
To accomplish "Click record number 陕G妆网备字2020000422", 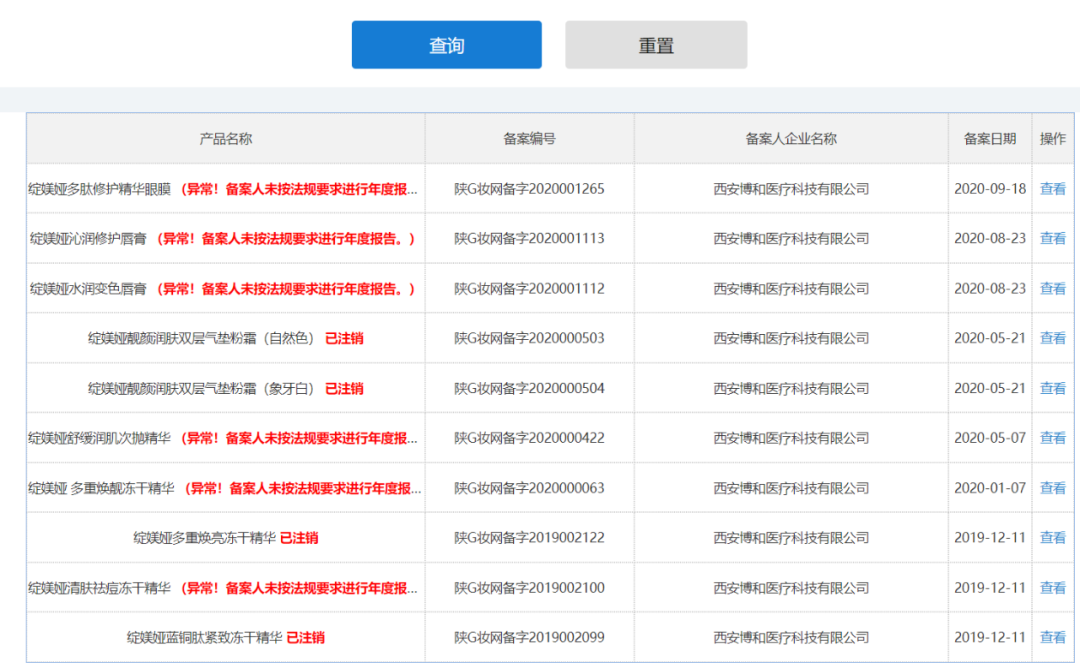I will pyautogui.click(x=529, y=438).
